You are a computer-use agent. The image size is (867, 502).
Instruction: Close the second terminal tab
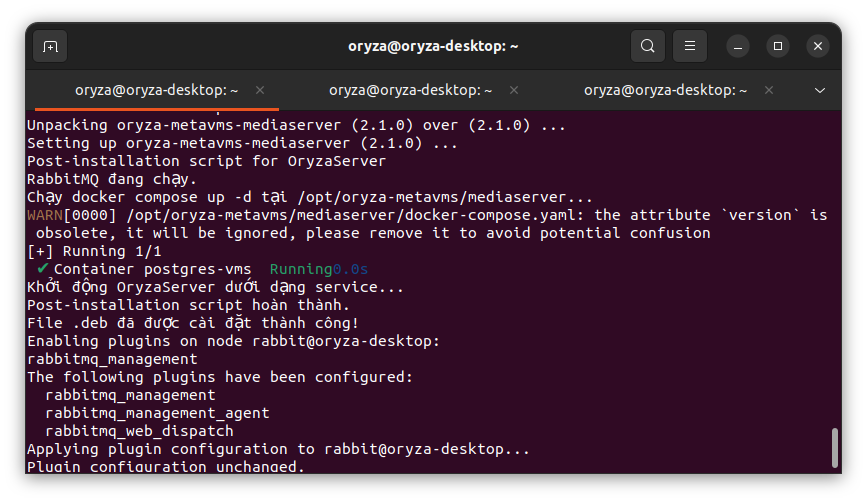click(x=514, y=90)
